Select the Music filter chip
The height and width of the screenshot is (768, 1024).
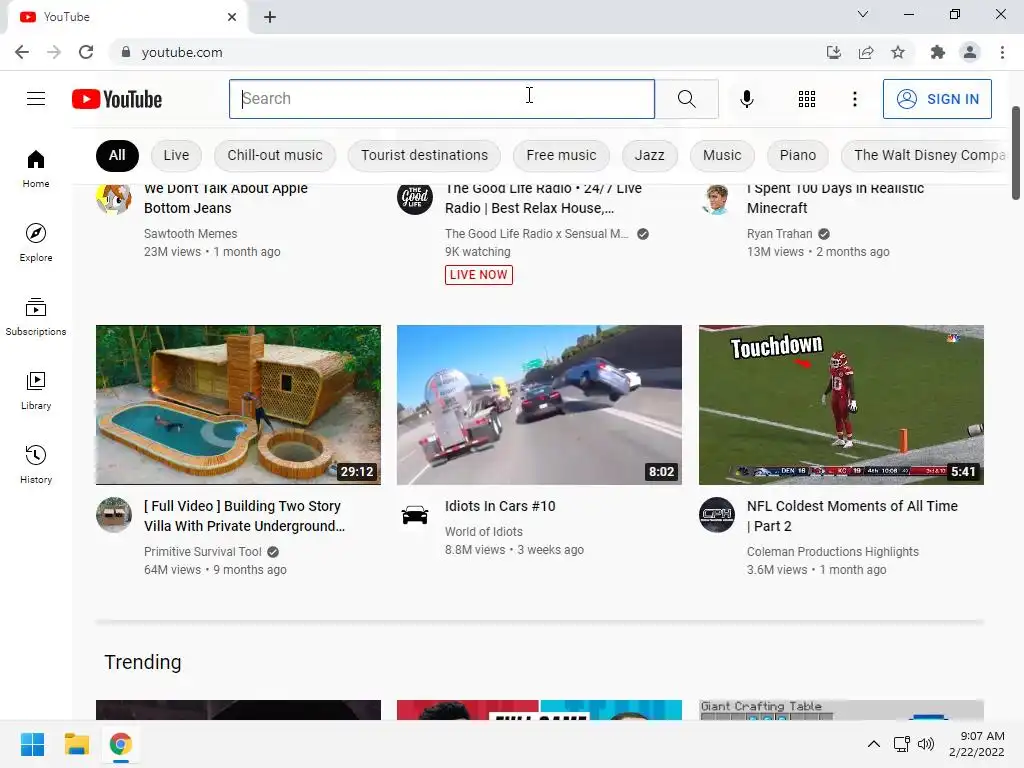click(722, 155)
